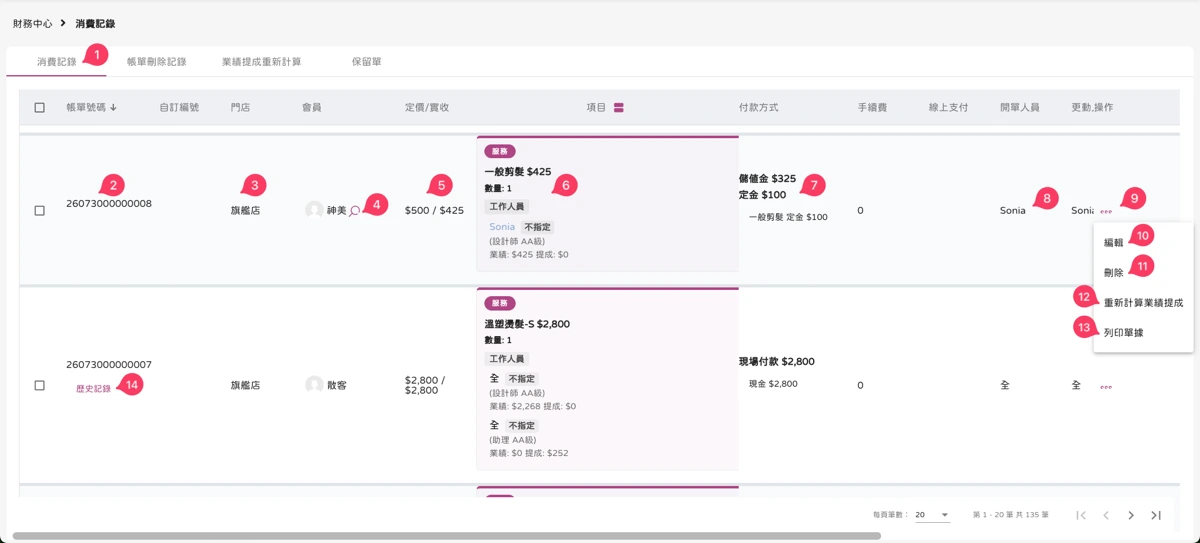Click 旗艦店 in the 26073000000008 row
Viewport: 1200px width, 543px height.
pyautogui.click(x=245, y=211)
